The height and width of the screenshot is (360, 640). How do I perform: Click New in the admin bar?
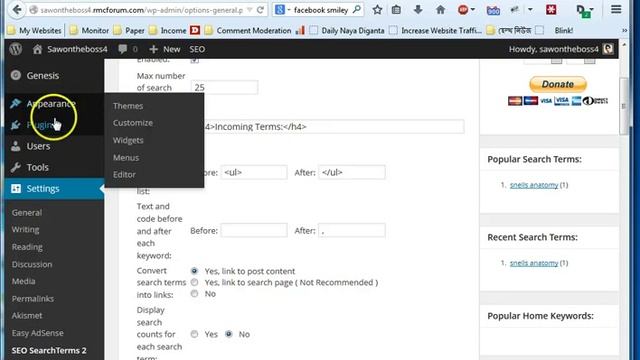click(165, 49)
